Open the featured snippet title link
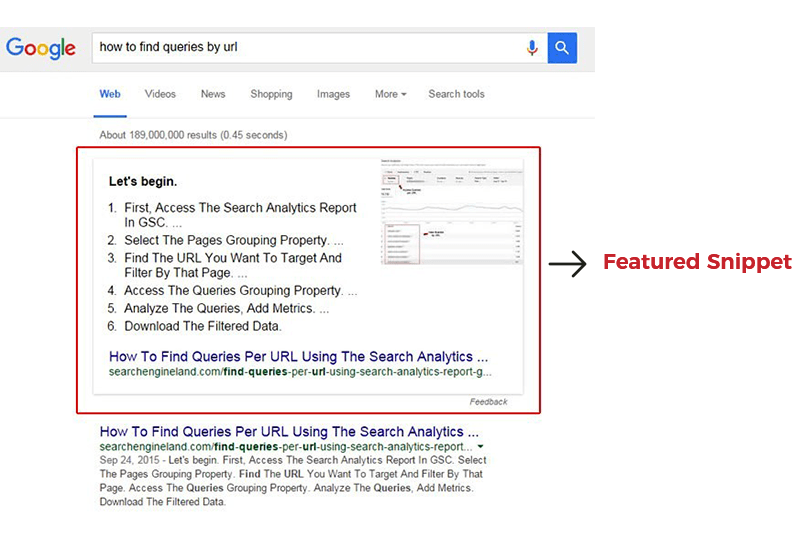The width and height of the screenshot is (810, 540). (298, 357)
